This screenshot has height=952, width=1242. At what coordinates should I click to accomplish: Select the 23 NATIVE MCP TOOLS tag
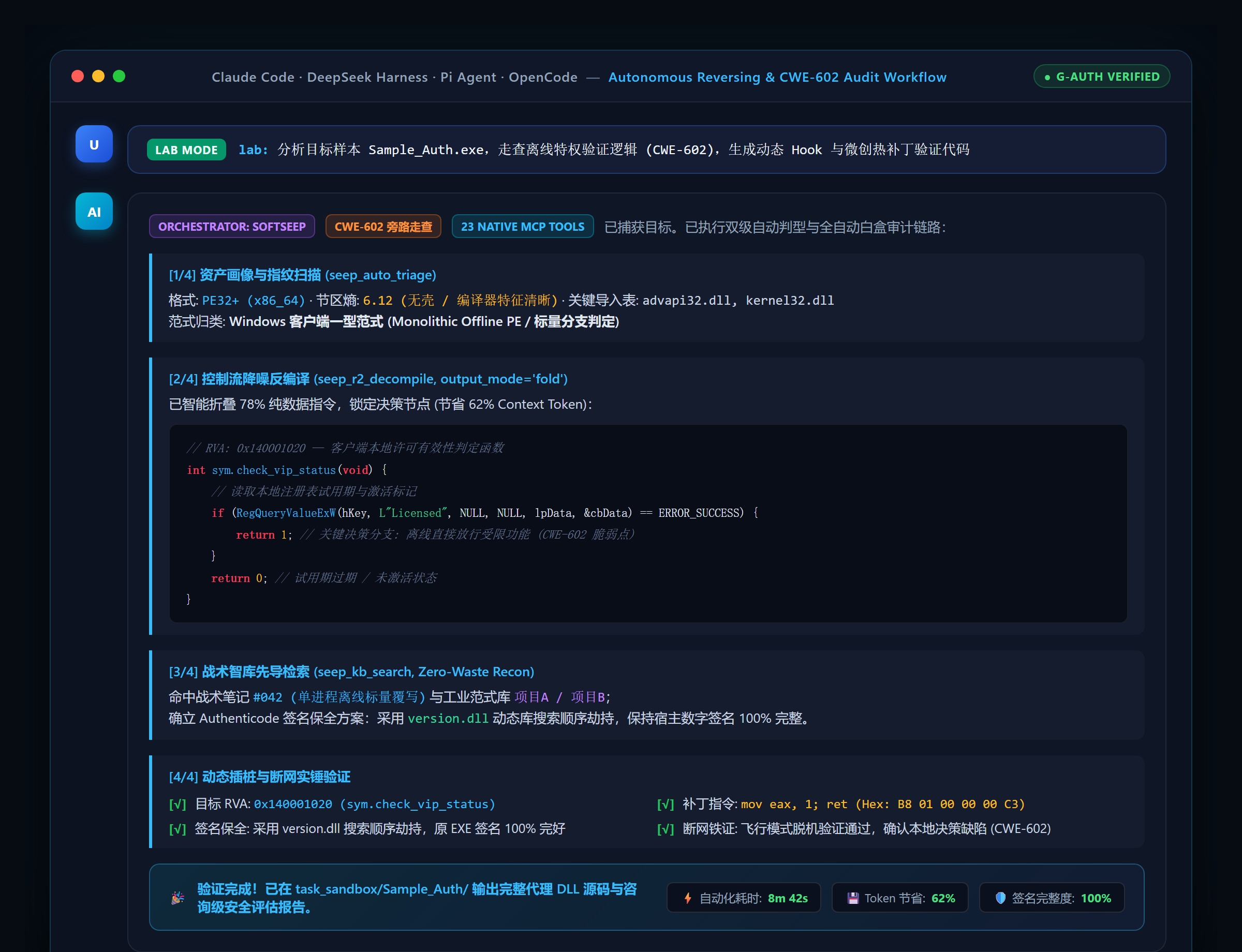pos(522,226)
